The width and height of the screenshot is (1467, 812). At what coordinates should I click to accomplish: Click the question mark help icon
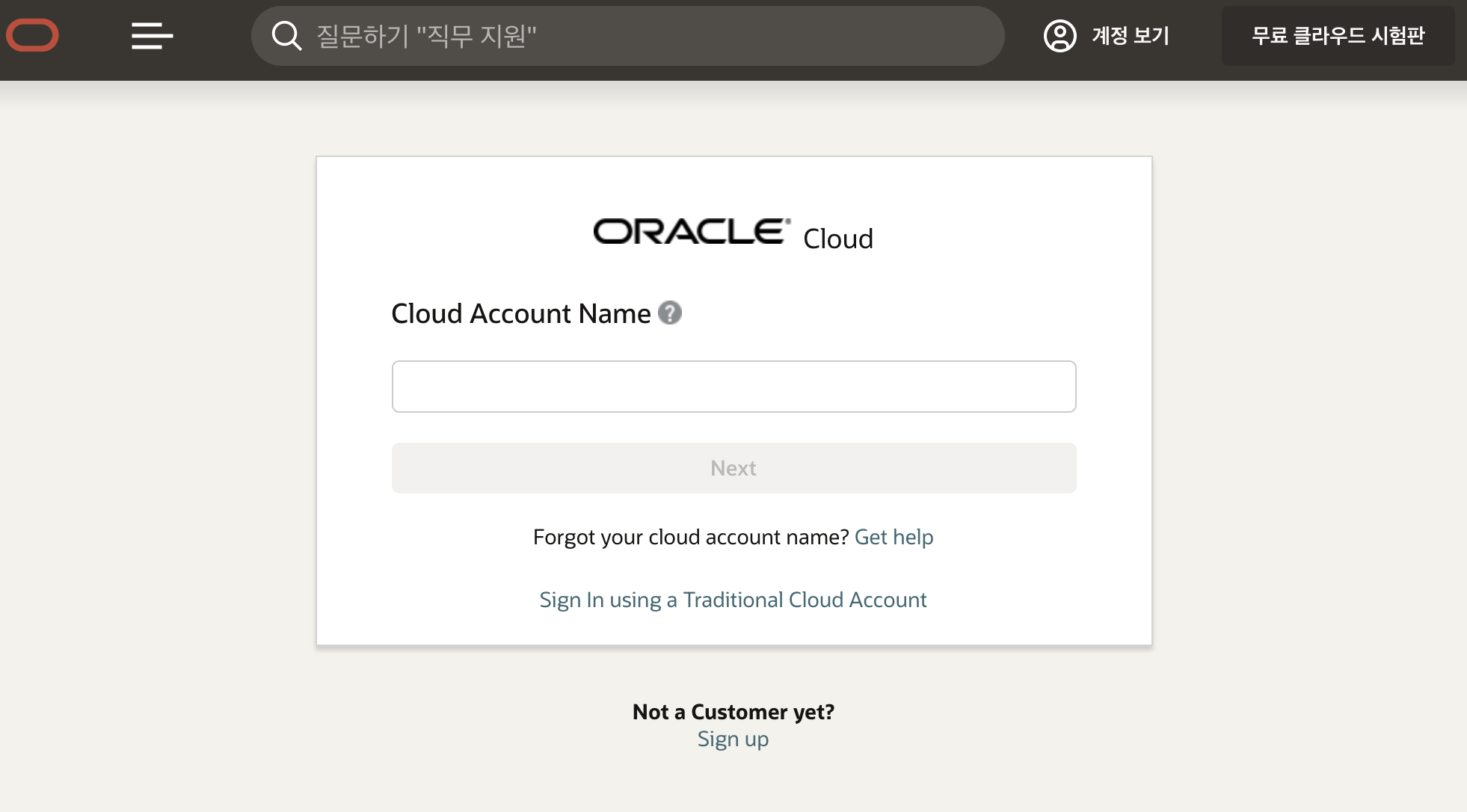[x=670, y=313]
